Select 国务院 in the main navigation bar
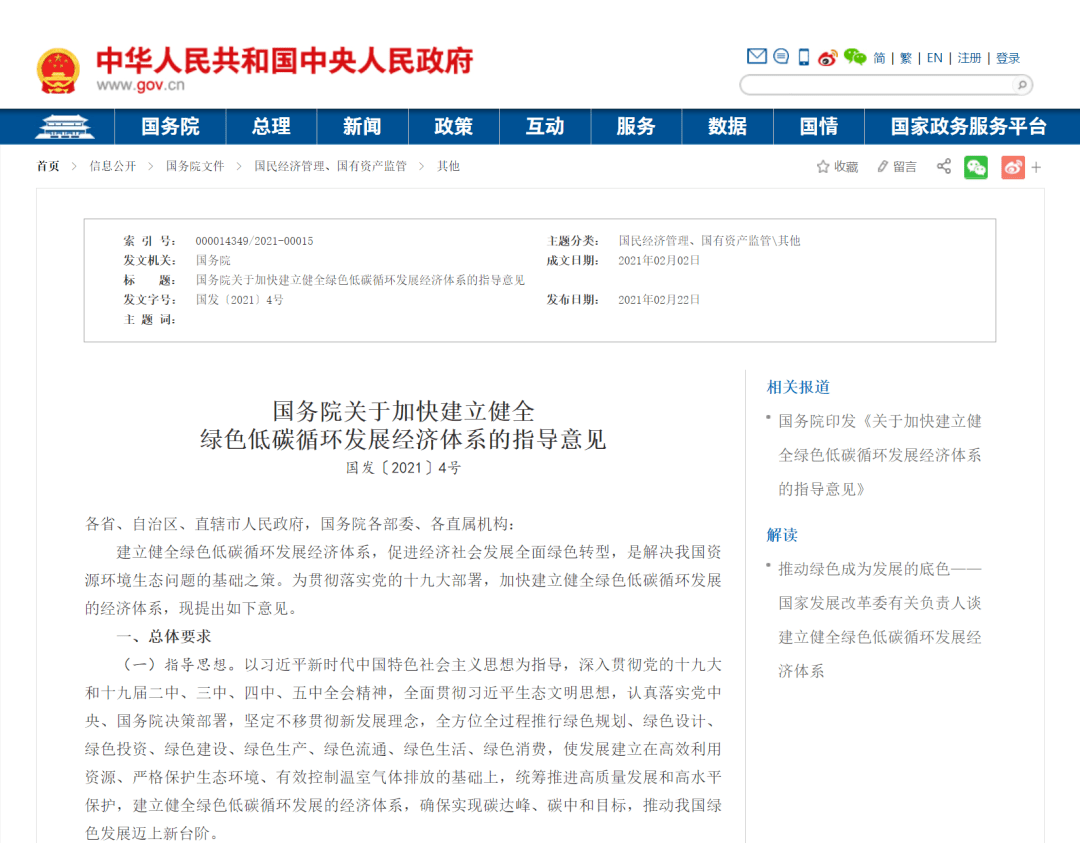Image resolution: width=1080 pixels, height=843 pixels. [x=170, y=127]
